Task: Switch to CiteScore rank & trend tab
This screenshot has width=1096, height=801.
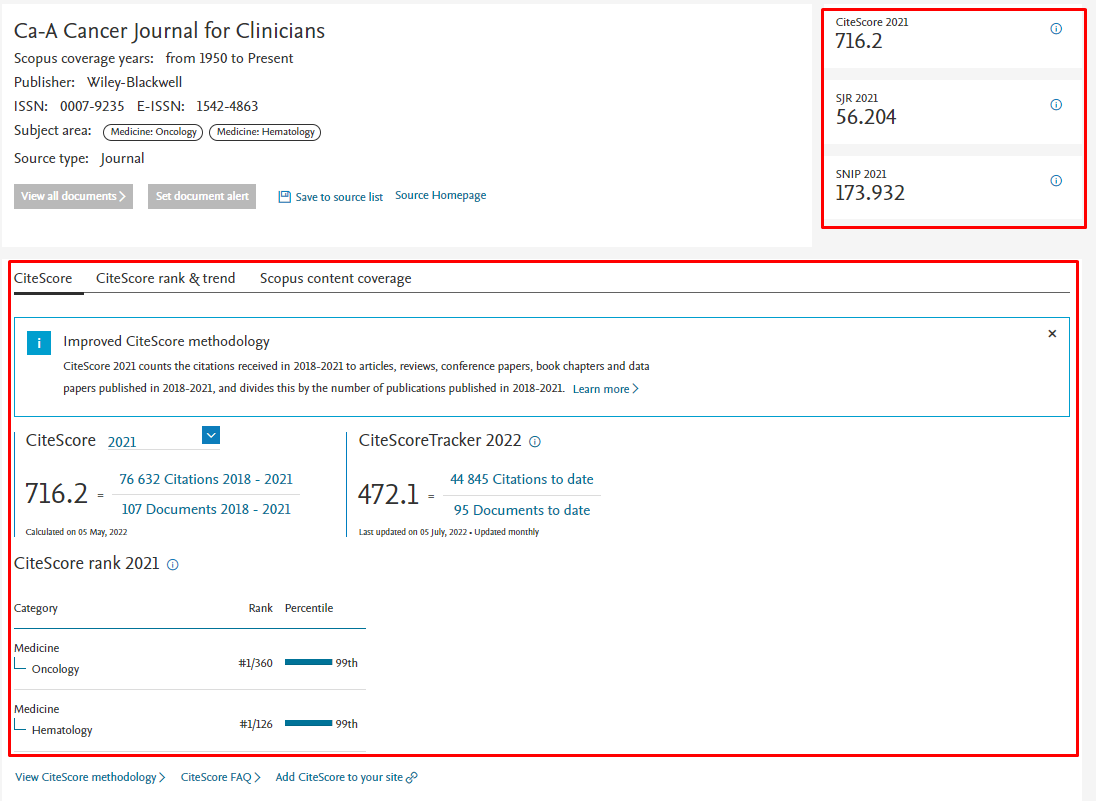Action: point(165,278)
